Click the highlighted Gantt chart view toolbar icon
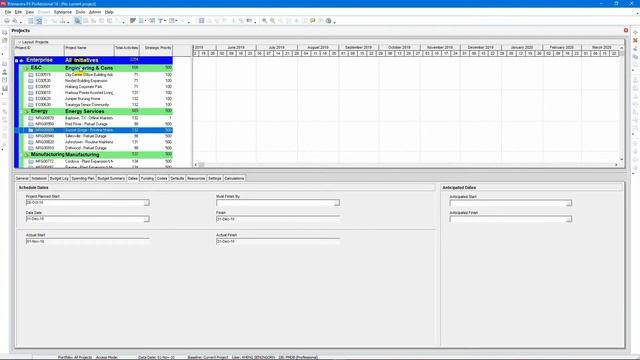The height and width of the screenshot is (360, 640). click(39, 21)
